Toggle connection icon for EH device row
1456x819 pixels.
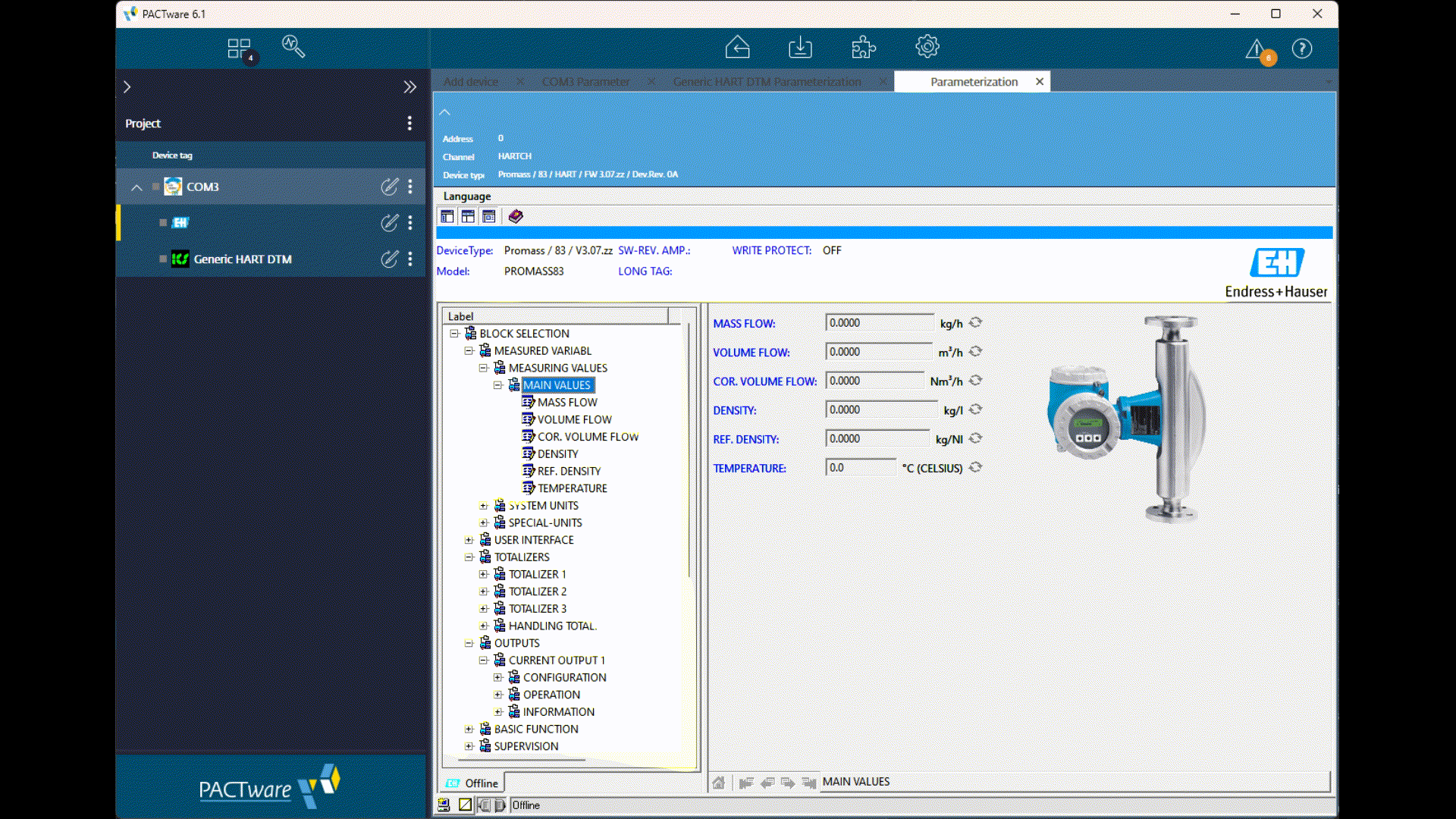[x=389, y=223]
